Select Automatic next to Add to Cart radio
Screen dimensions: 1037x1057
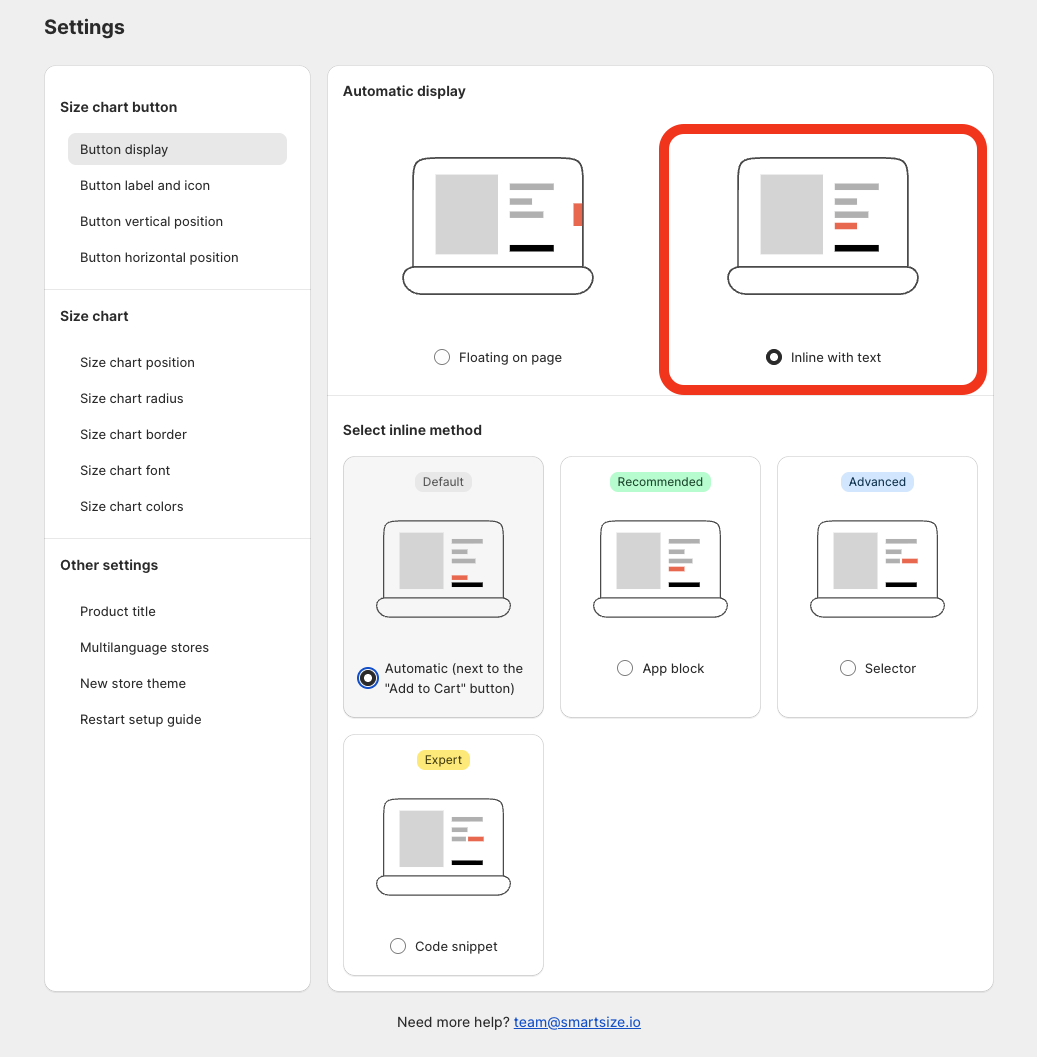(368, 678)
